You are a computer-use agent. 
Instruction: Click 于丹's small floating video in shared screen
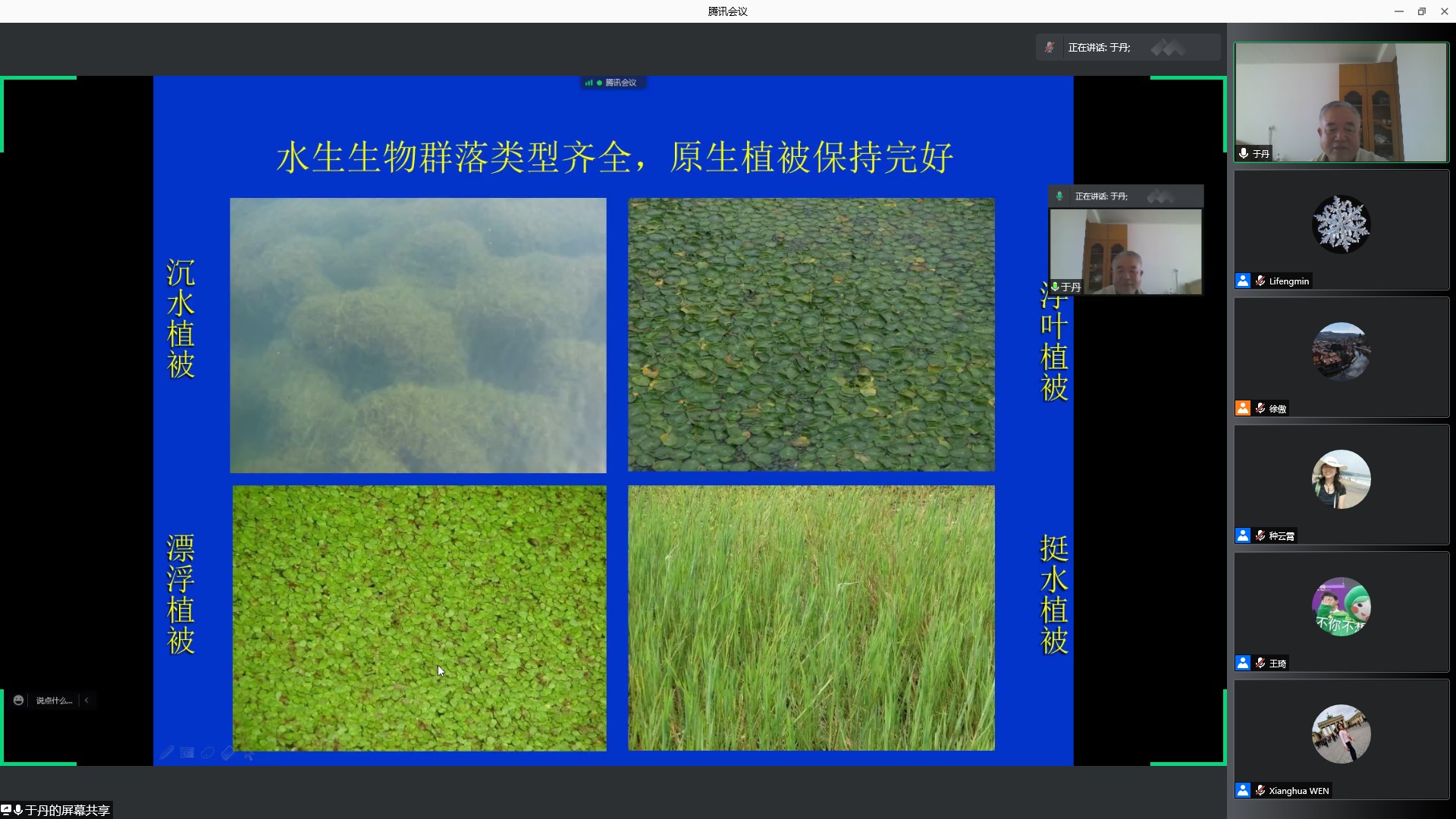1125,252
